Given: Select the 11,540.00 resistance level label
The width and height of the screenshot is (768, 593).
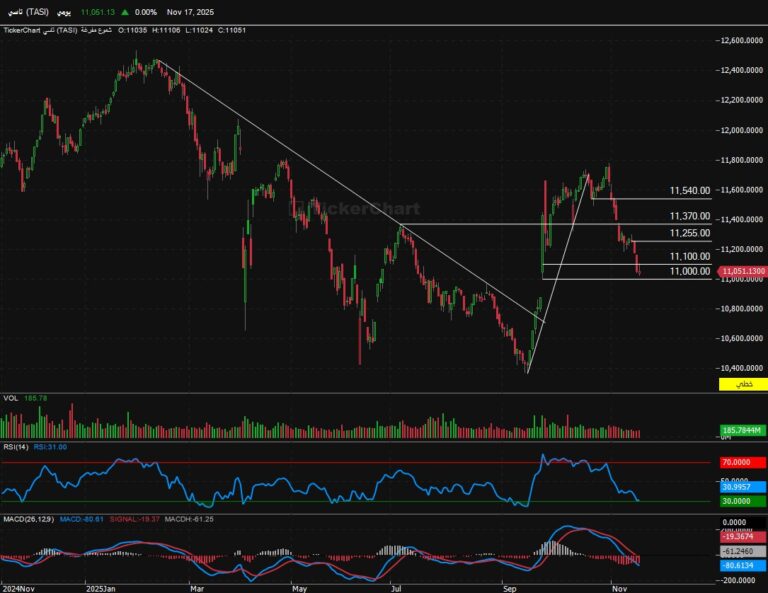Looking at the screenshot, I should tap(690, 190).
